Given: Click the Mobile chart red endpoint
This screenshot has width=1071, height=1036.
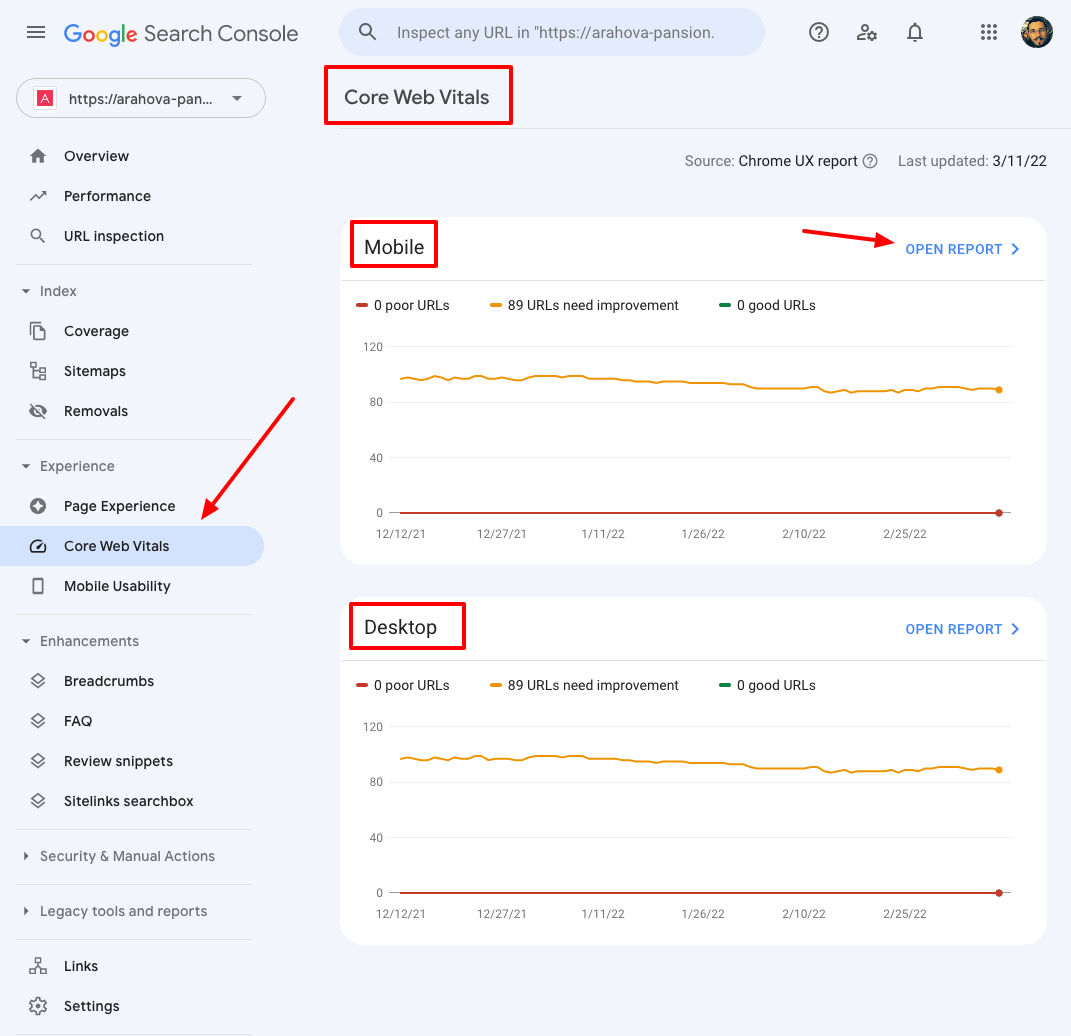Looking at the screenshot, I should [999, 513].
